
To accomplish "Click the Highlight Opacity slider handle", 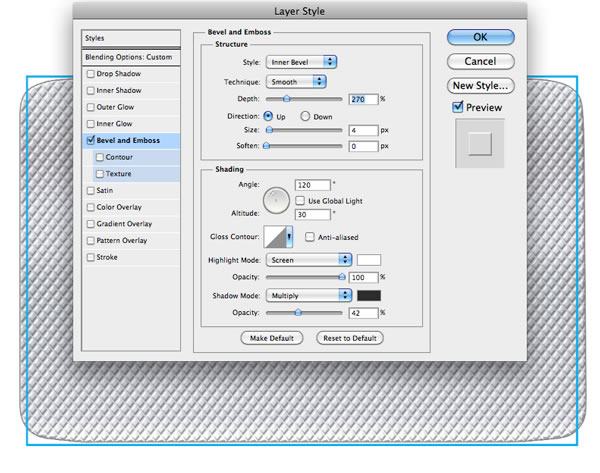I will click(342, 277).
